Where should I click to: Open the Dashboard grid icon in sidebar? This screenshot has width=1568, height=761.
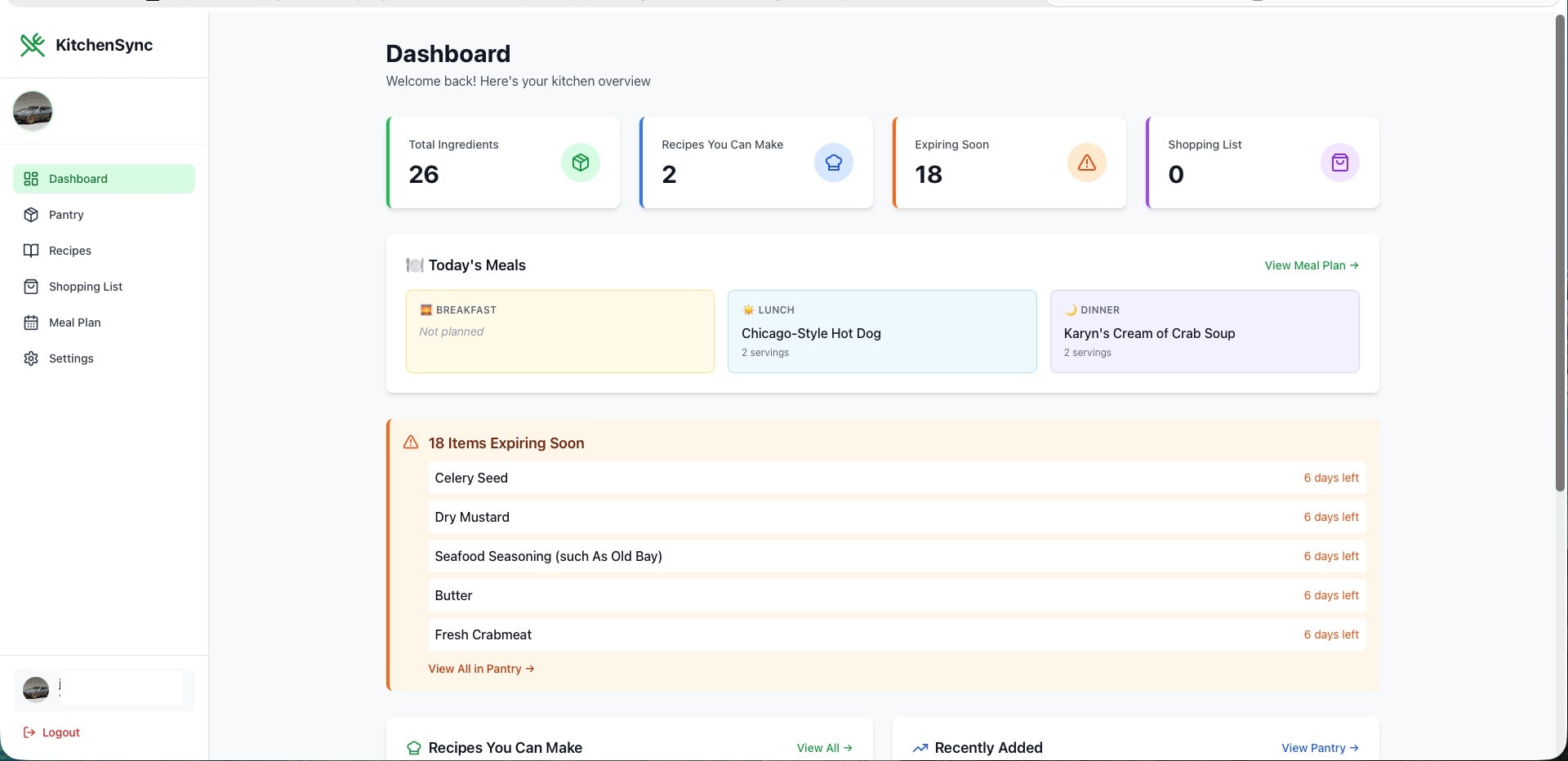31,179
